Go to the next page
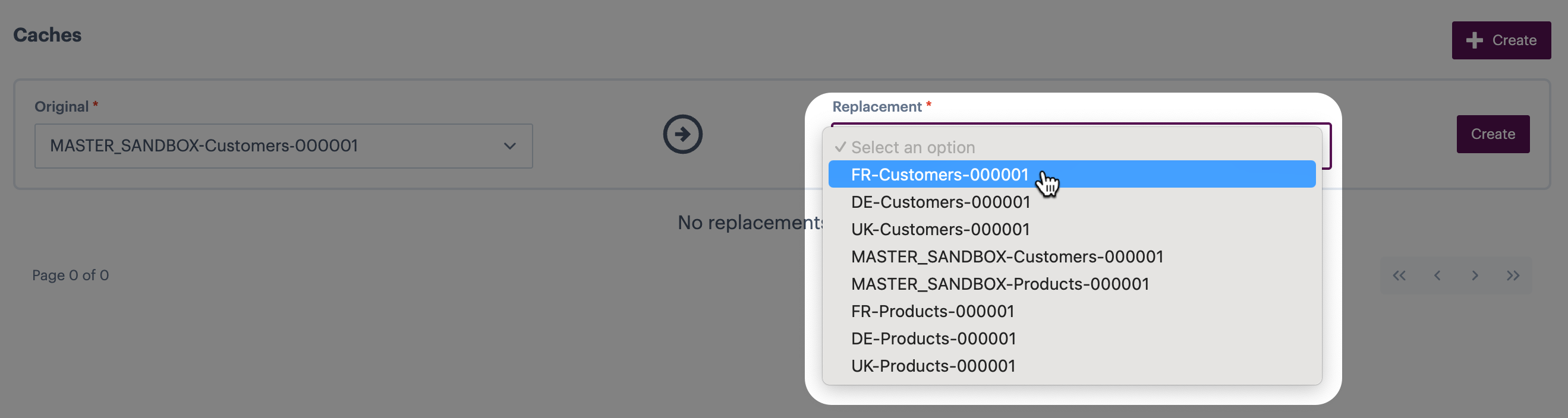1568x418 pixels. [1475, 275]
